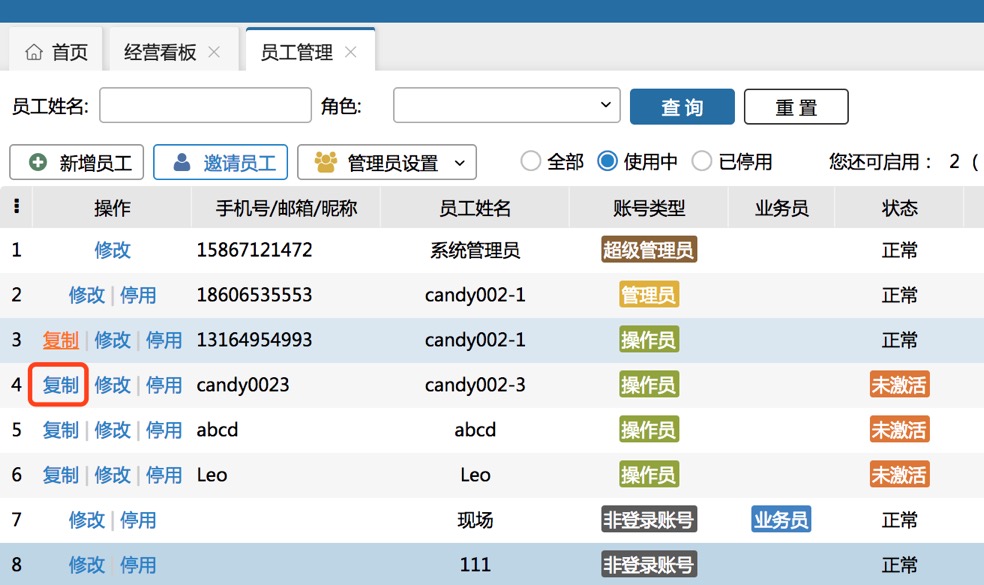
Task: Click 停用 for 现场 row
Action: coord(138,520)
